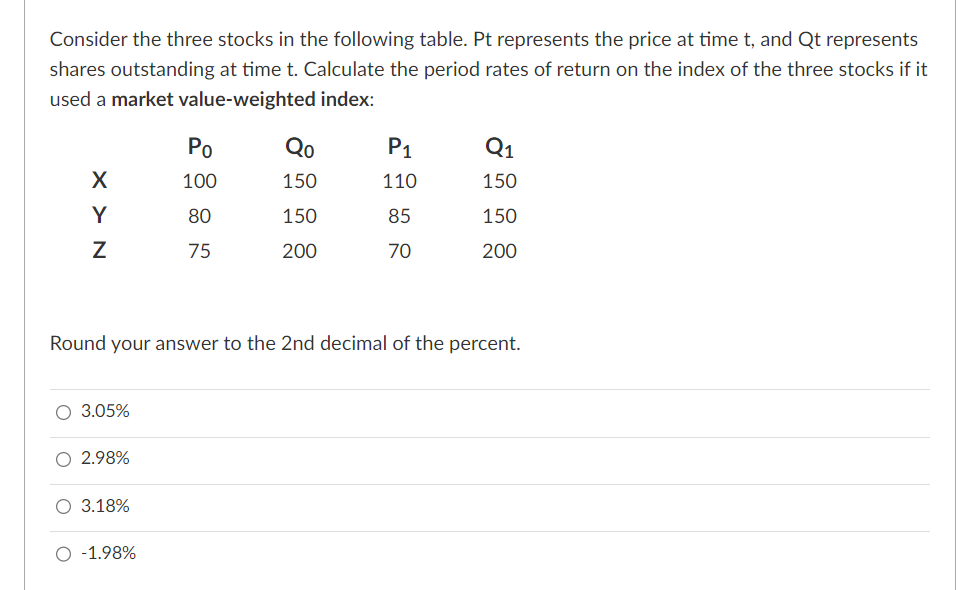Select the 3.18% answer option
Viewport: 962px width, 590px height.
62,506
